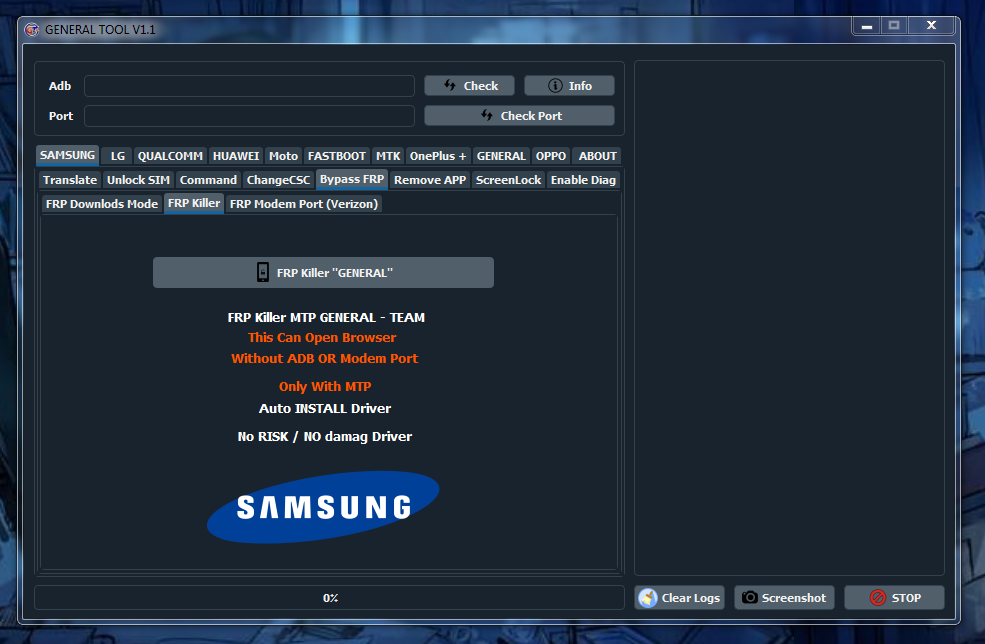Open the FASTBOOT tab
Image resolution: width=985 pixels, height=644 pixels.
pyautogui.click(x=337, y=156)
